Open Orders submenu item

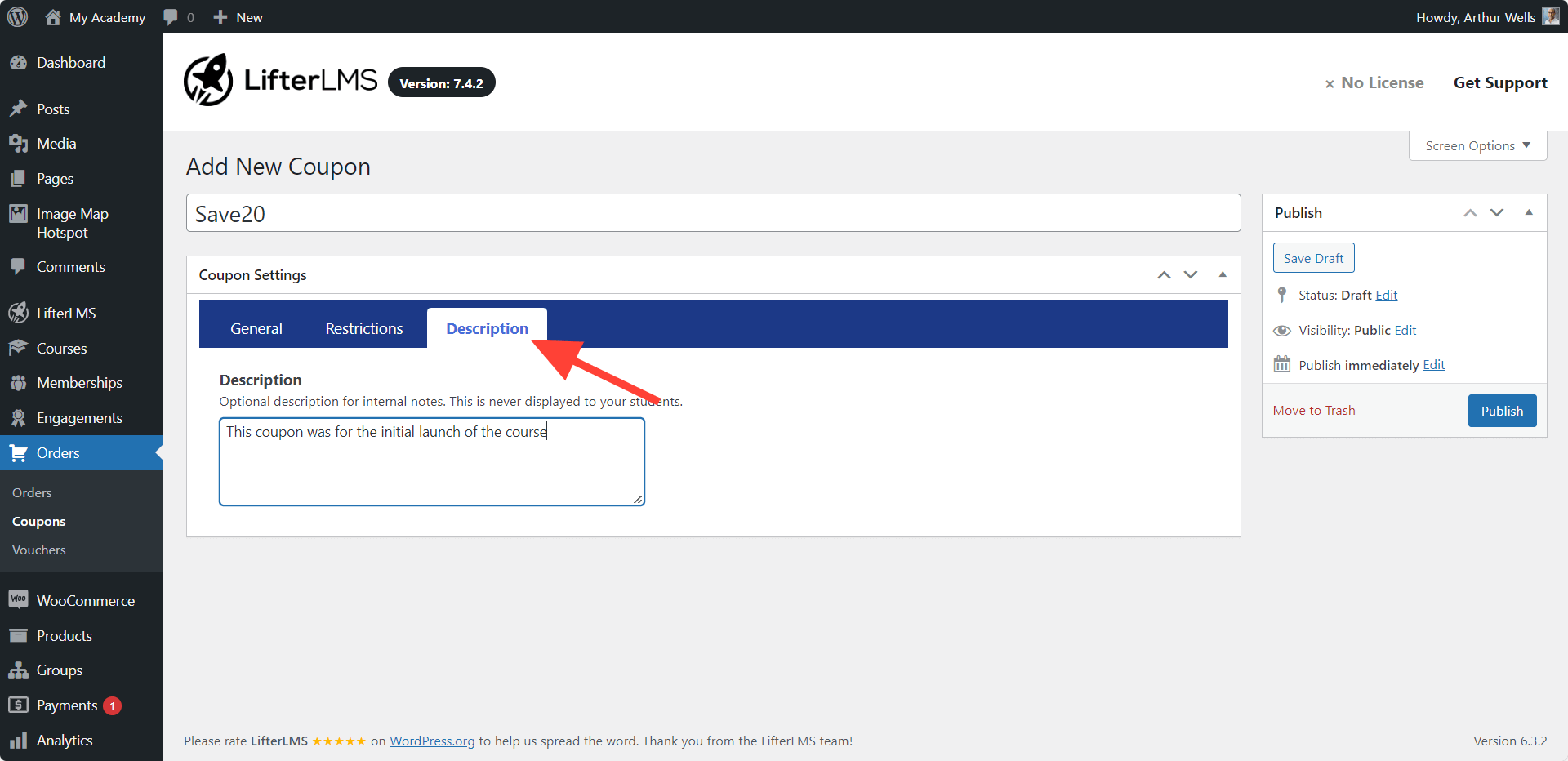click(x=32, y=492)
